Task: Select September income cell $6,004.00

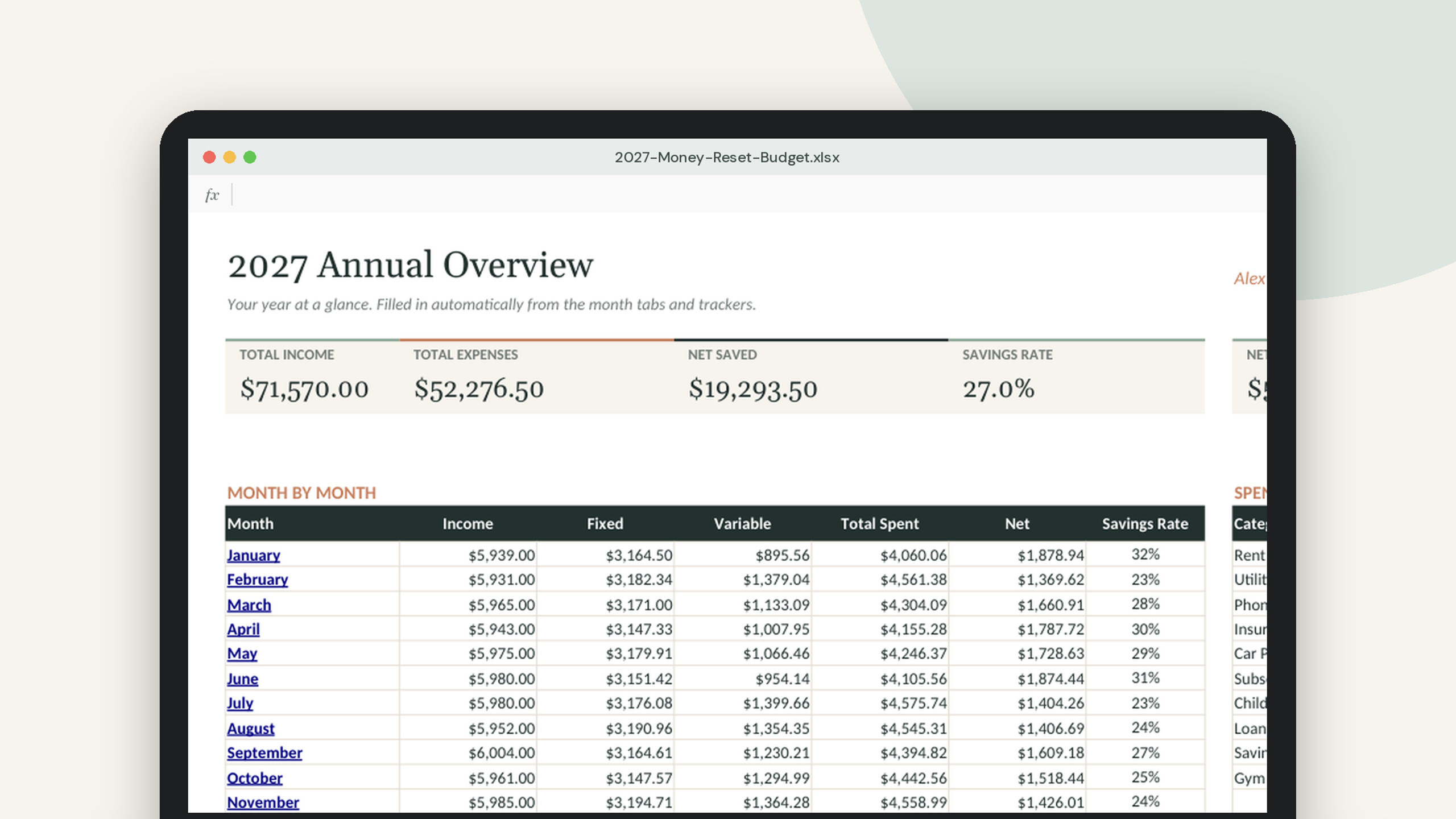Action: [x=468, y=752]
